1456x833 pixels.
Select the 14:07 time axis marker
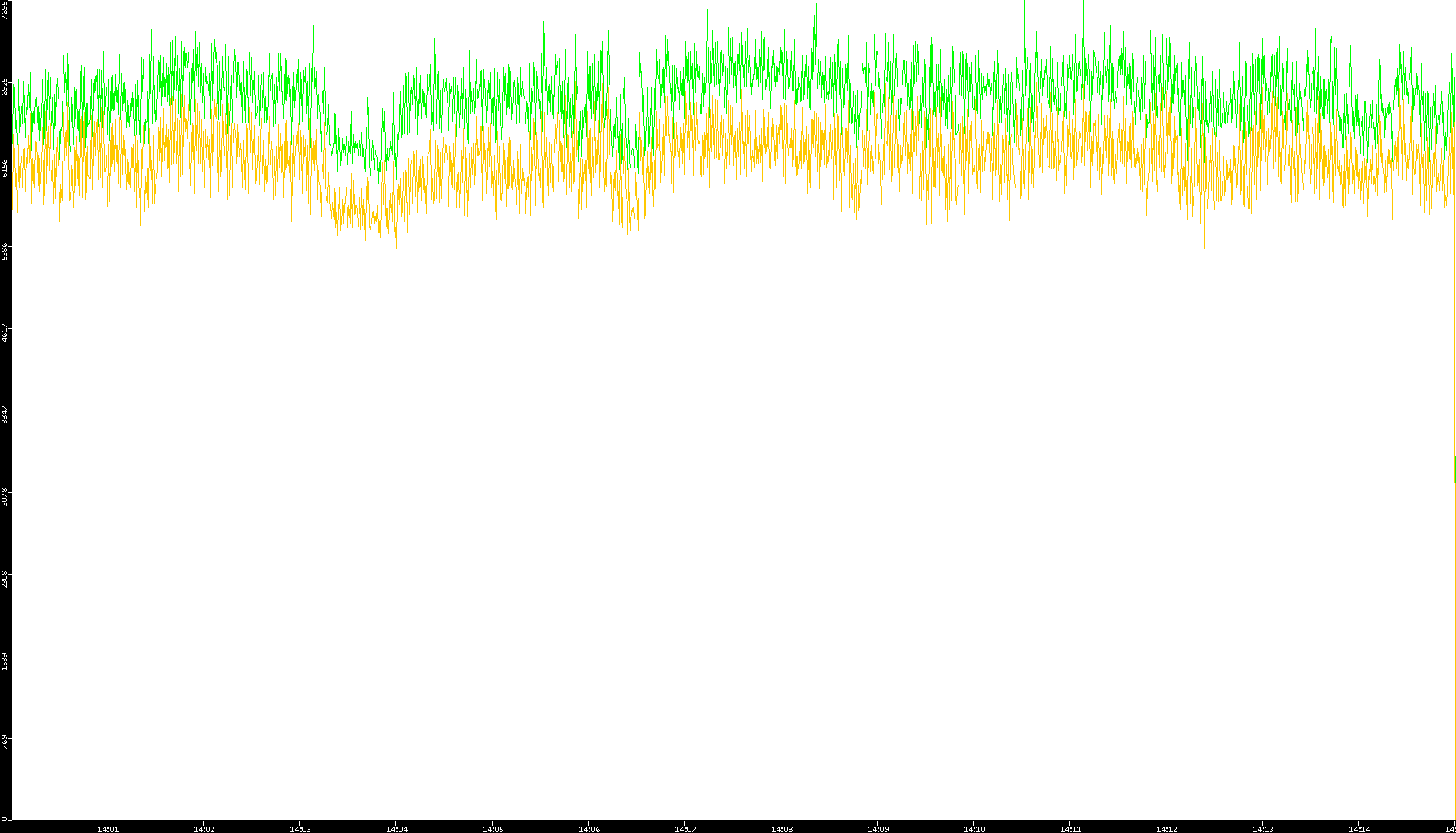pos(685,829)
